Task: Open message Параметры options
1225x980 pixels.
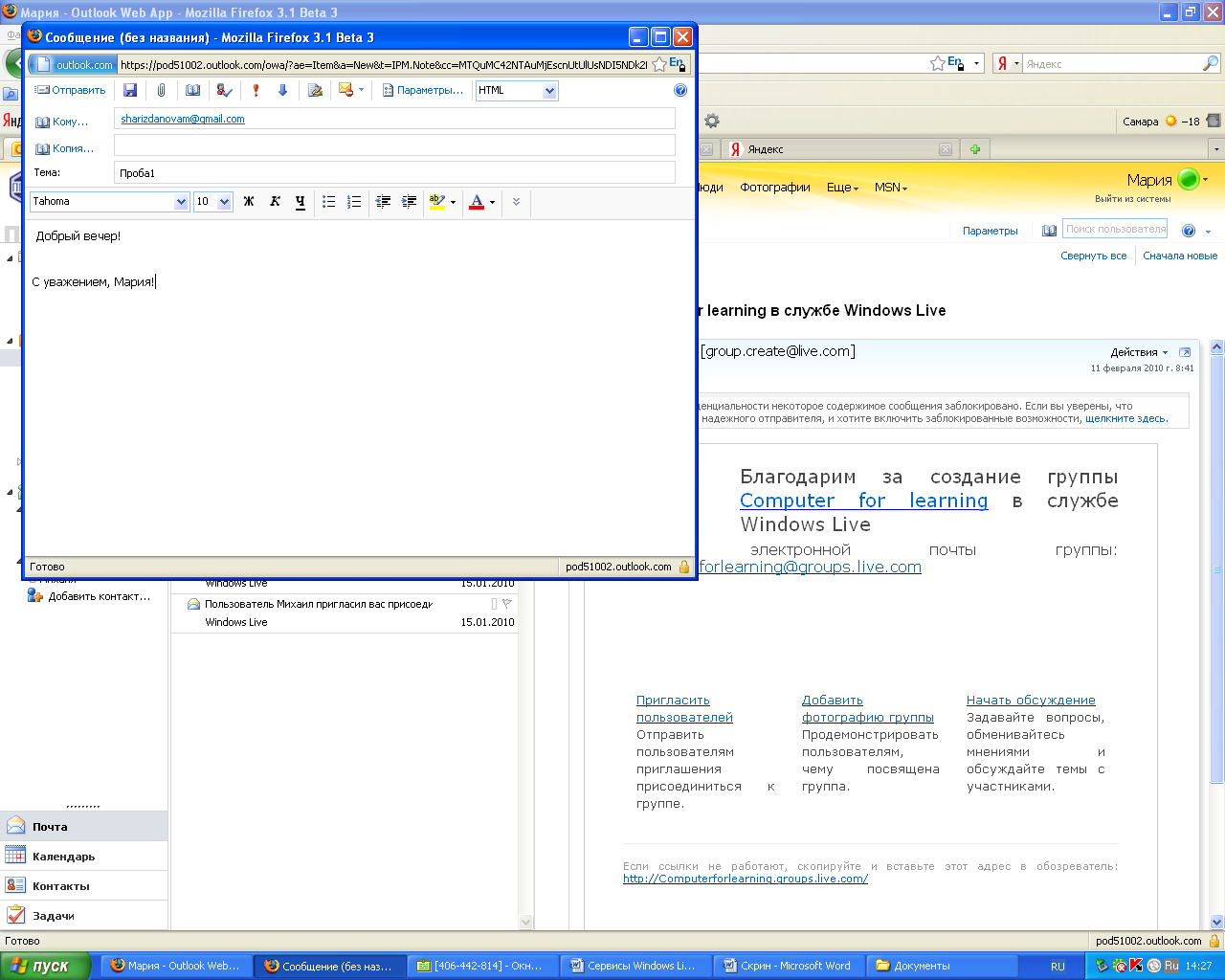Action: [x=422, y=90]
